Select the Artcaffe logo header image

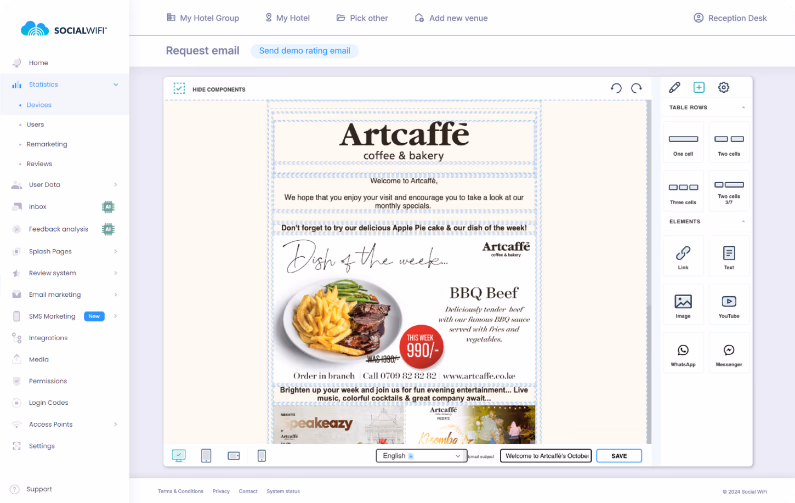click(x=404, y=142)
